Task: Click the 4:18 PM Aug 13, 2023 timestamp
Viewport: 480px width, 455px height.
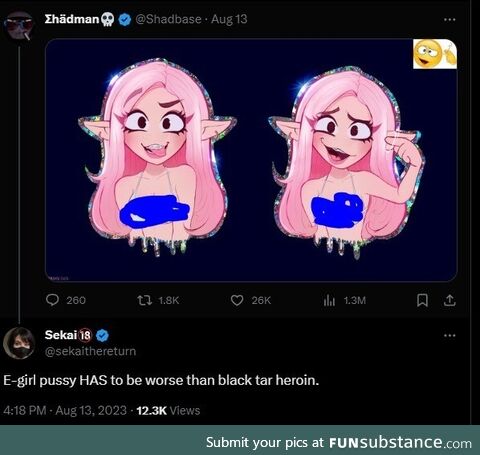Action: click(x=65, y=410)
